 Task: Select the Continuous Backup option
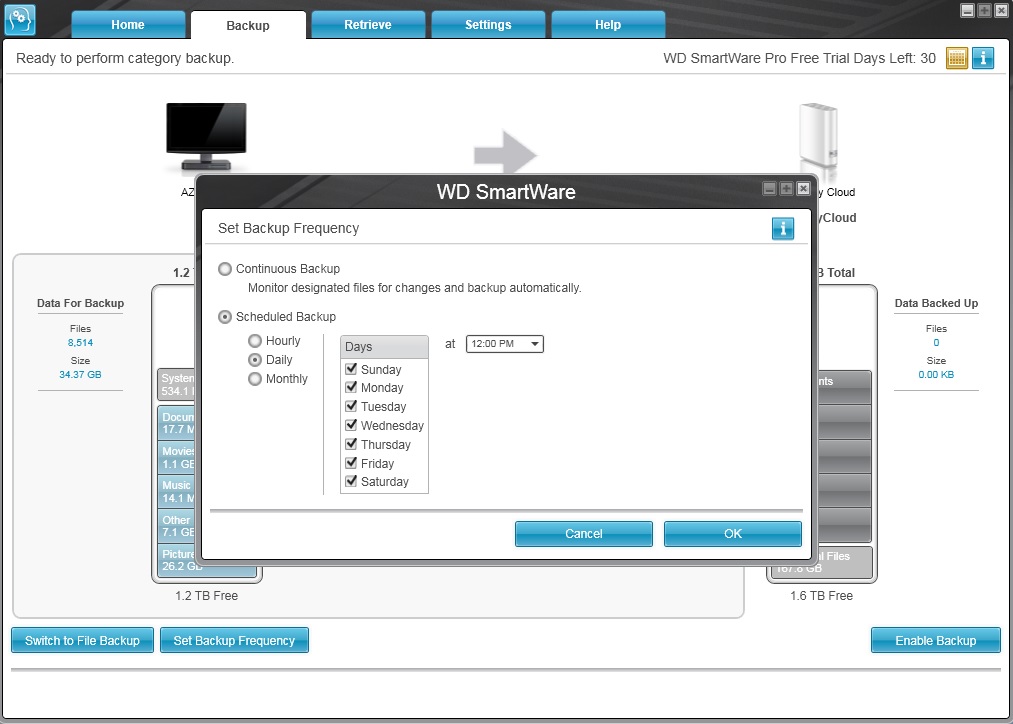pos(225,269)
